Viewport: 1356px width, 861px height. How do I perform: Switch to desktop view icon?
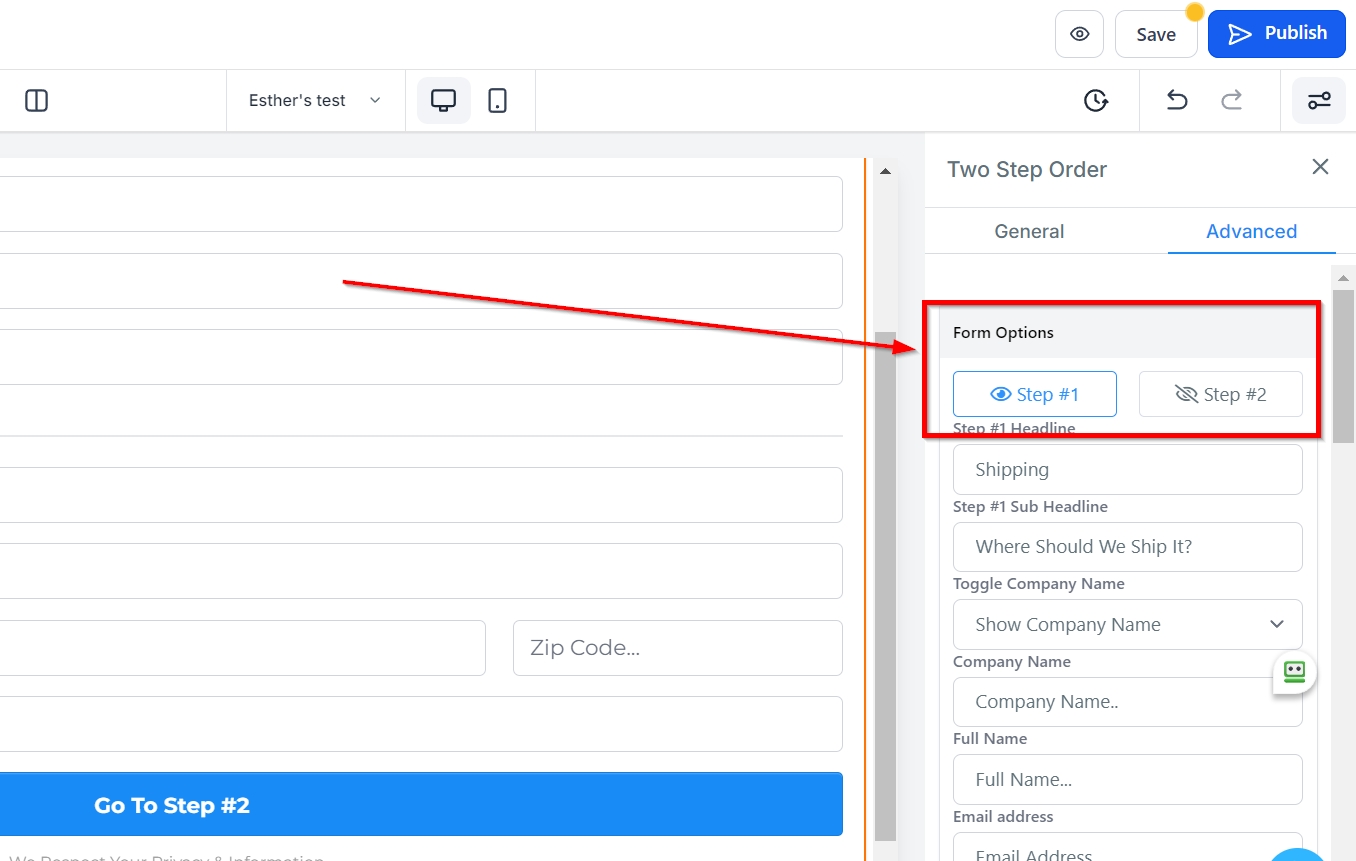tap(443, 100)
